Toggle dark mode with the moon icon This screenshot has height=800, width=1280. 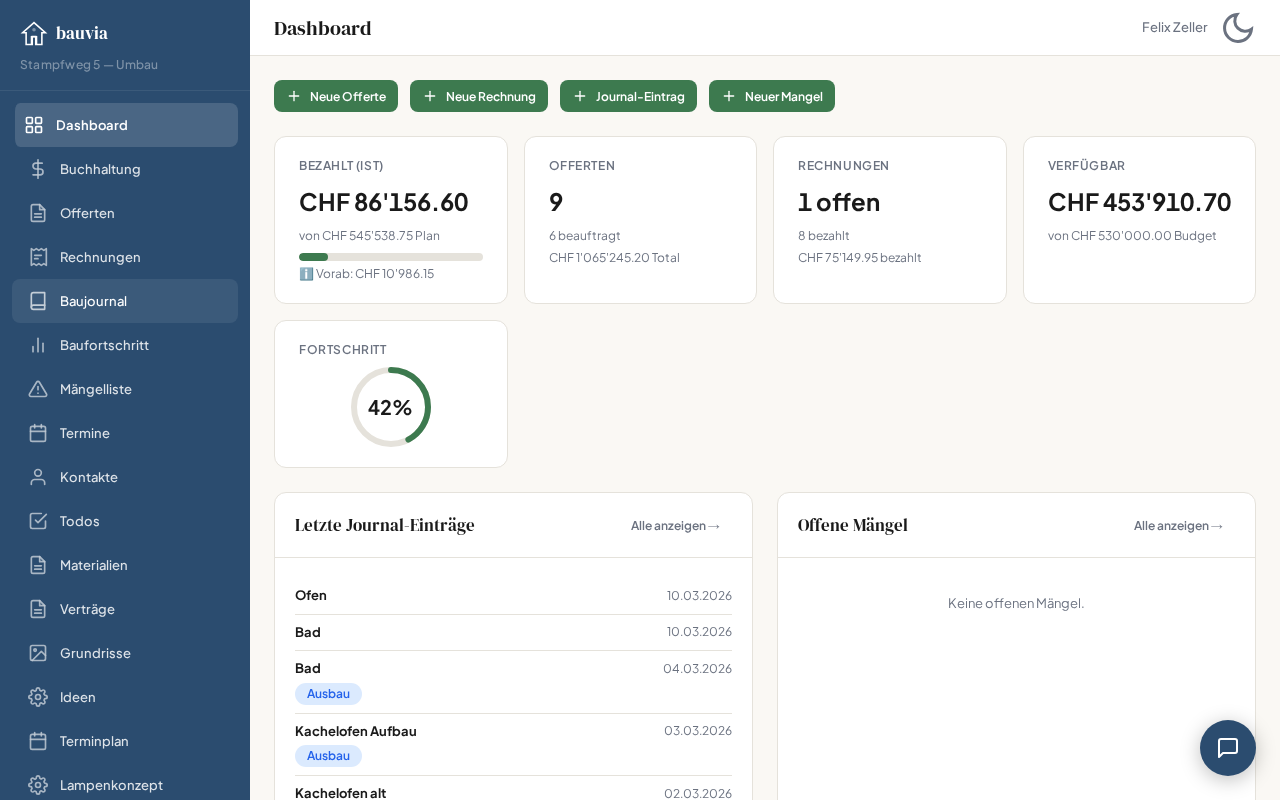click(x=1238, y=27)
